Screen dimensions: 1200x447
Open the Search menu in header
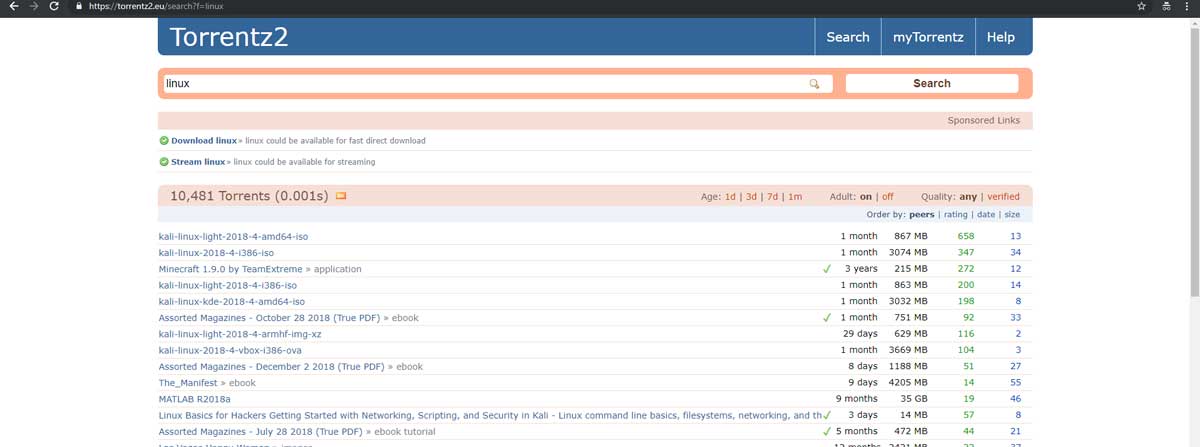tap(848, 37)
